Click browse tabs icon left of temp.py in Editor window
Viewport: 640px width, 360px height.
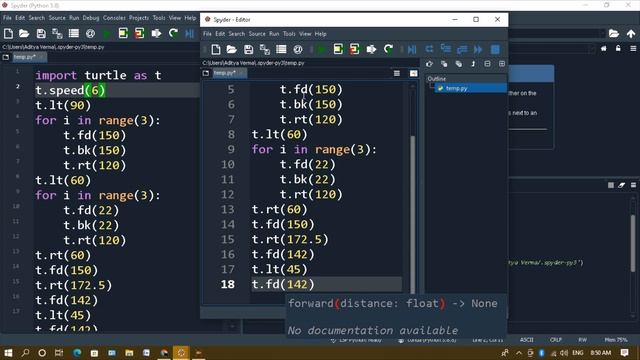[206, 73]
